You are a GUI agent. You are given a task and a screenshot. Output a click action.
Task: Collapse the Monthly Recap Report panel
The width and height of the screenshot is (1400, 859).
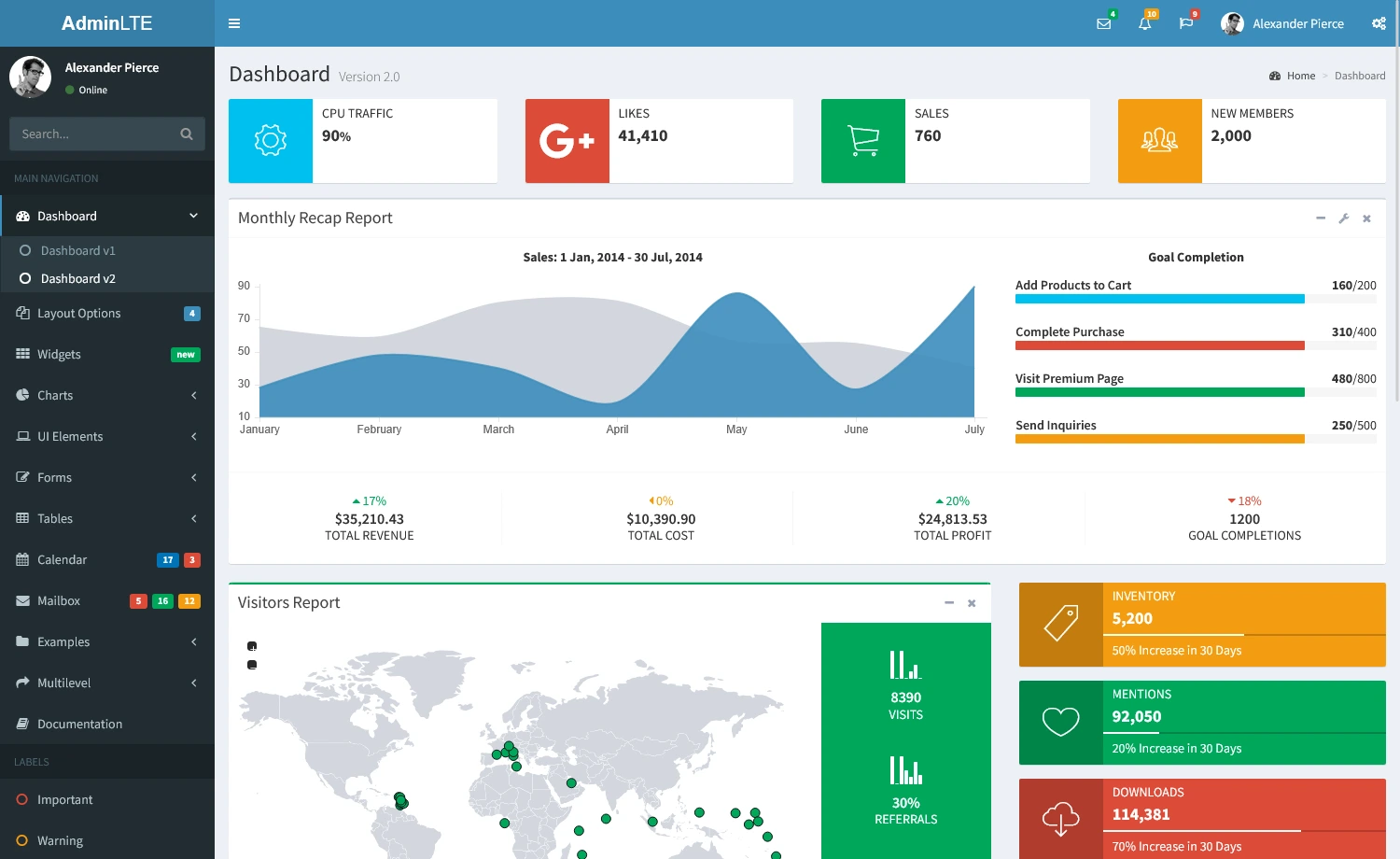1321,218
